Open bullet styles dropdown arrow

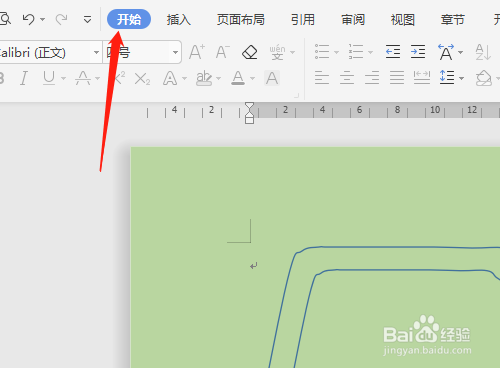[x=336, y=53]
